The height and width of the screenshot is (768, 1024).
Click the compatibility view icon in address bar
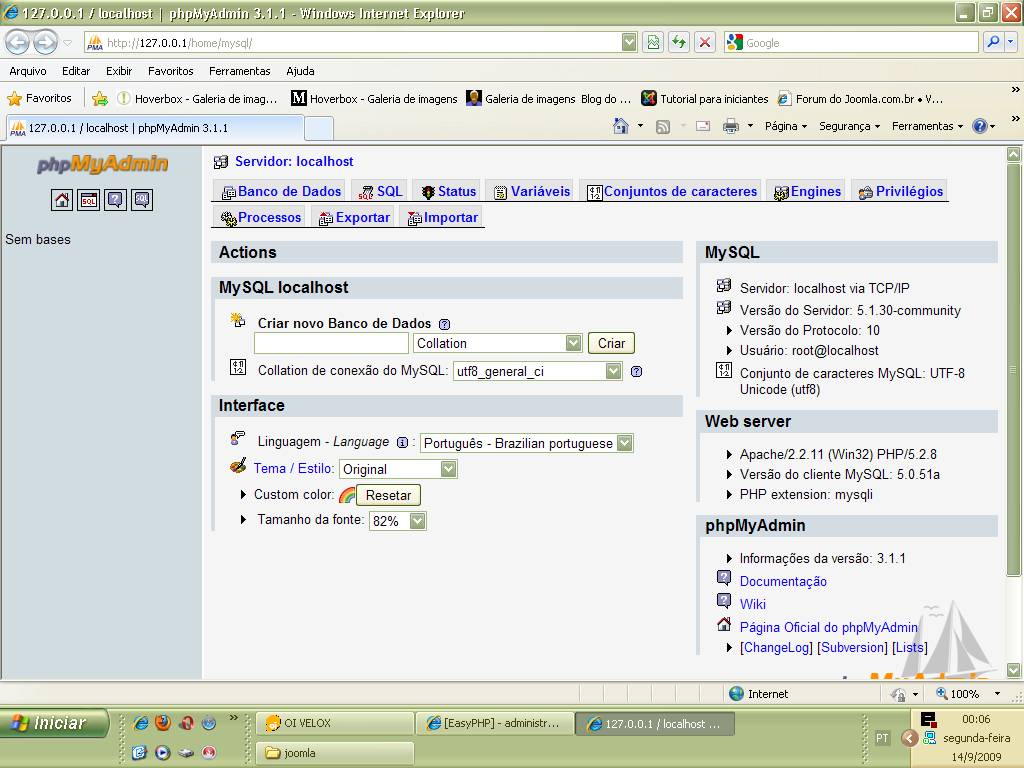[653, 42]
